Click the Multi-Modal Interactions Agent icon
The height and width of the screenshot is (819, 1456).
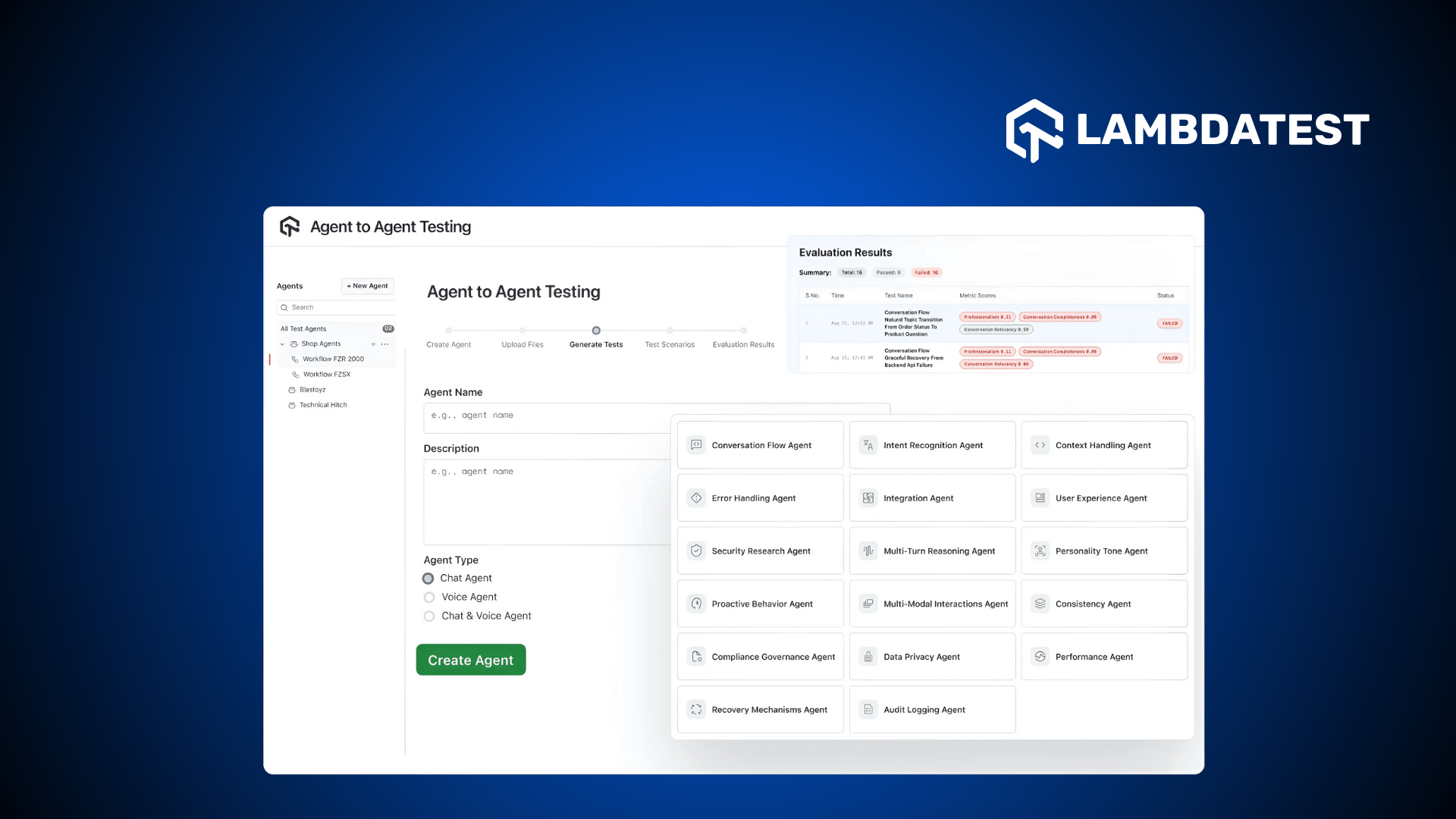[x=868, y=604]
